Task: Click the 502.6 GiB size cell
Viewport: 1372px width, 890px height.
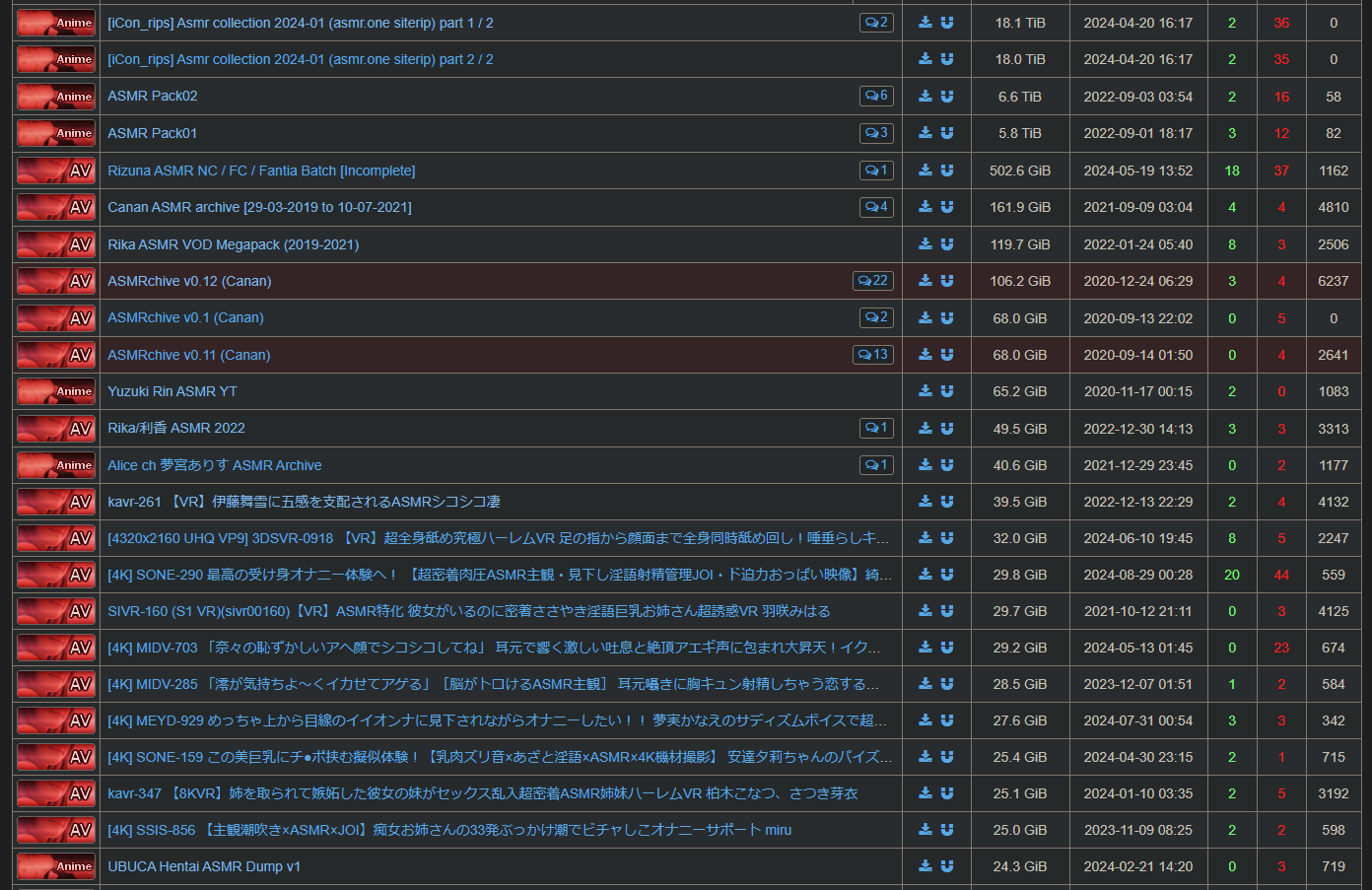Action: 1020,171
